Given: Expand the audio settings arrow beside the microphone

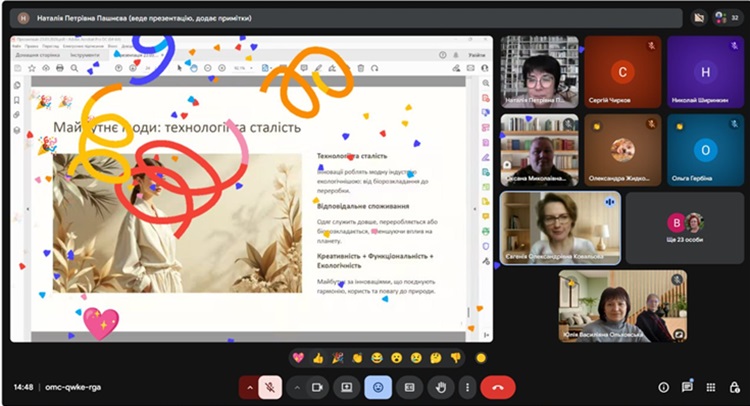Looking at the screenshot, I should tap(248, 387).
